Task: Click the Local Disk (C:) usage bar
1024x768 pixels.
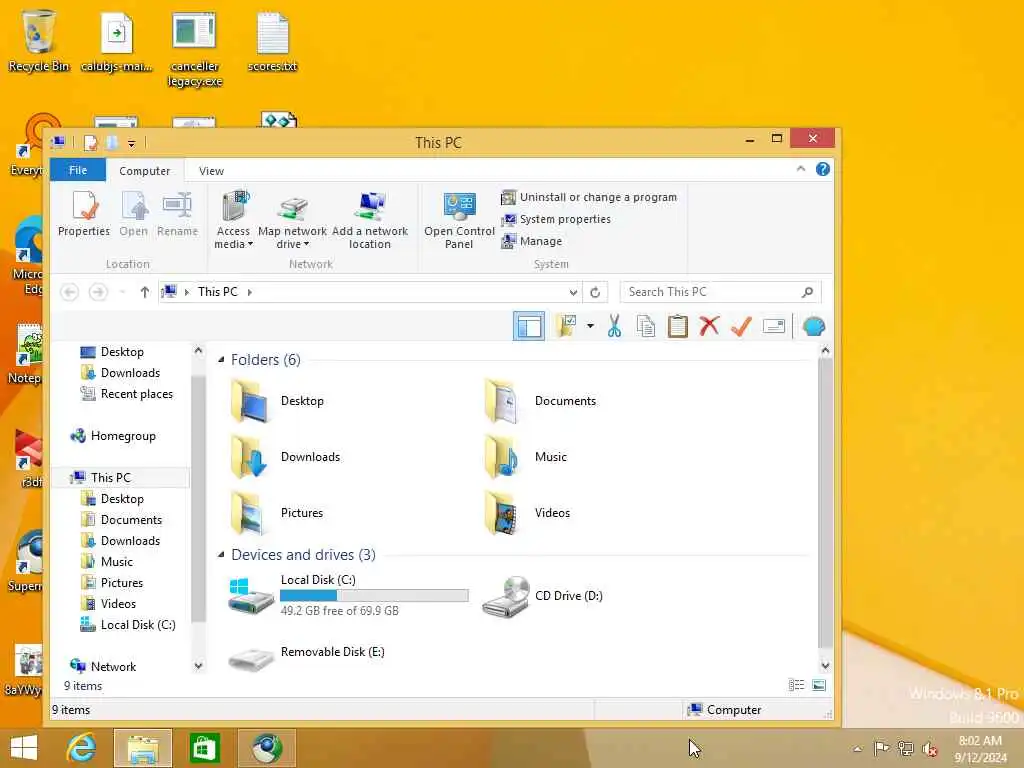Action: (x=374, y=596)
